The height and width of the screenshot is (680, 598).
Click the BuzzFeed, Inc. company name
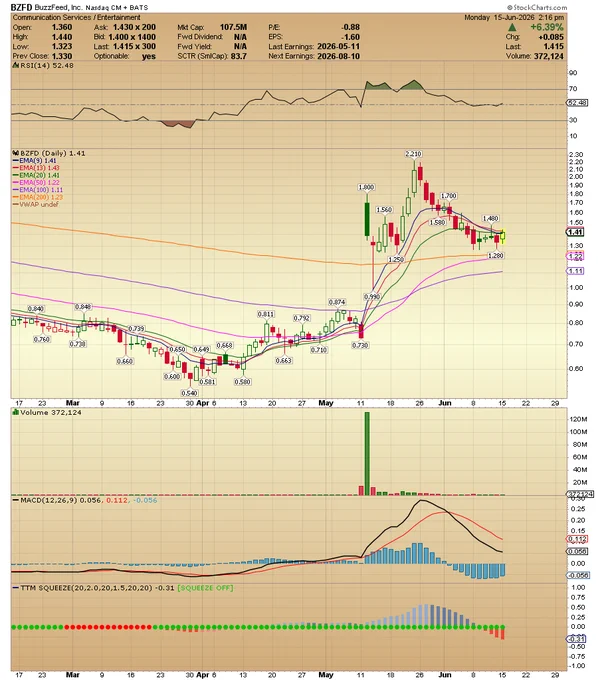point(58,7)
